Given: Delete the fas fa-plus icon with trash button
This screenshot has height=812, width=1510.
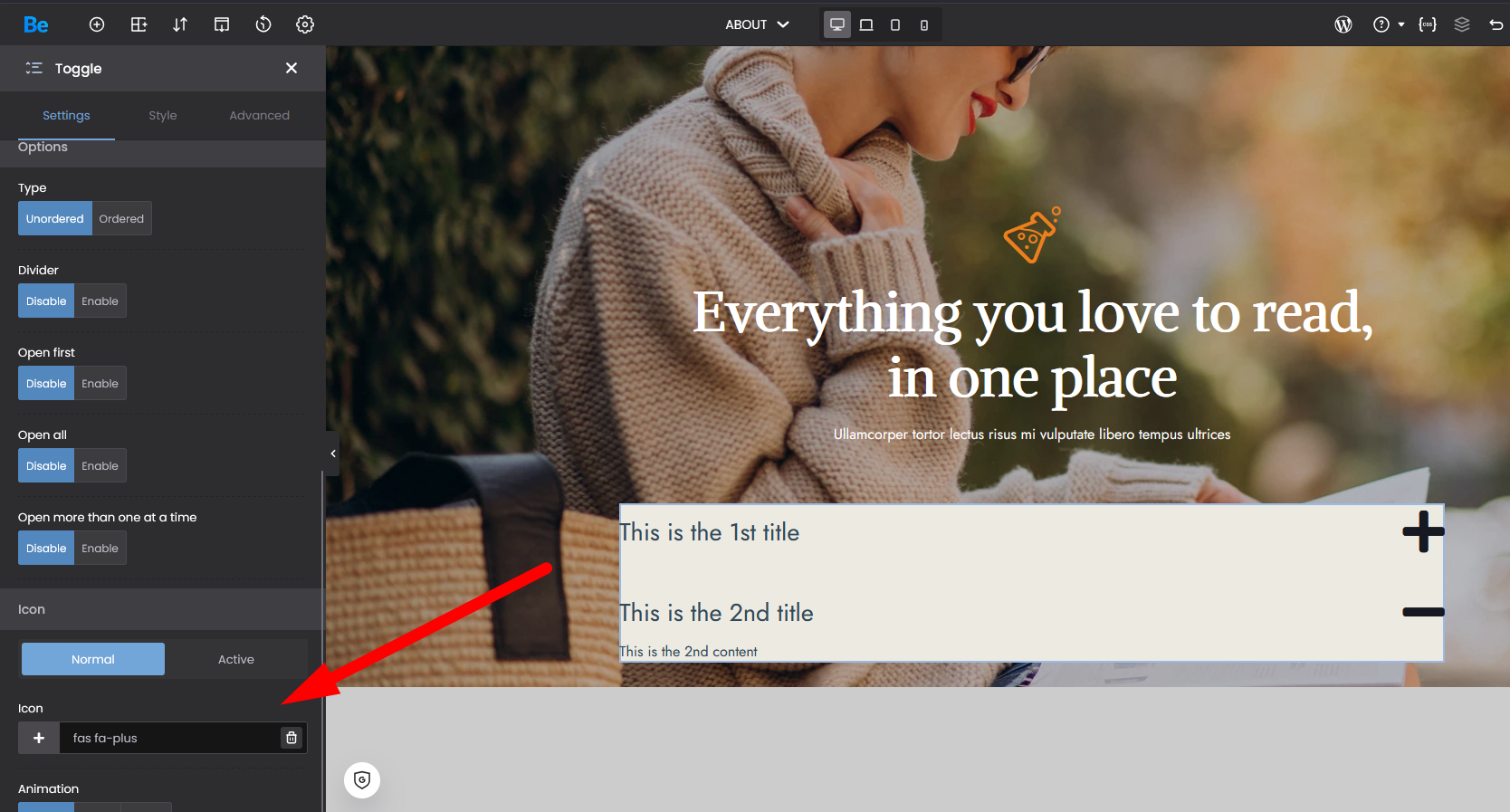Looking at the screenshot, I should tap(291, 738).
